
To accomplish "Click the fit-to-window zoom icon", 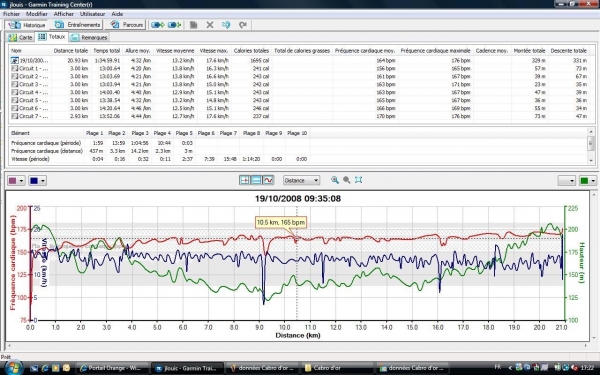I will 359,180.
